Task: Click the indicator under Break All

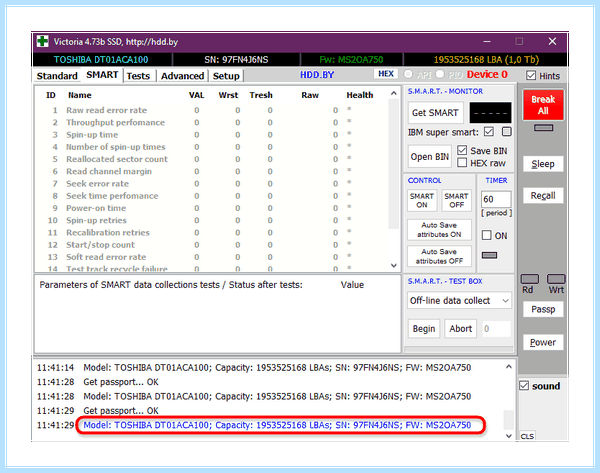Action: (x=543, y=128)
